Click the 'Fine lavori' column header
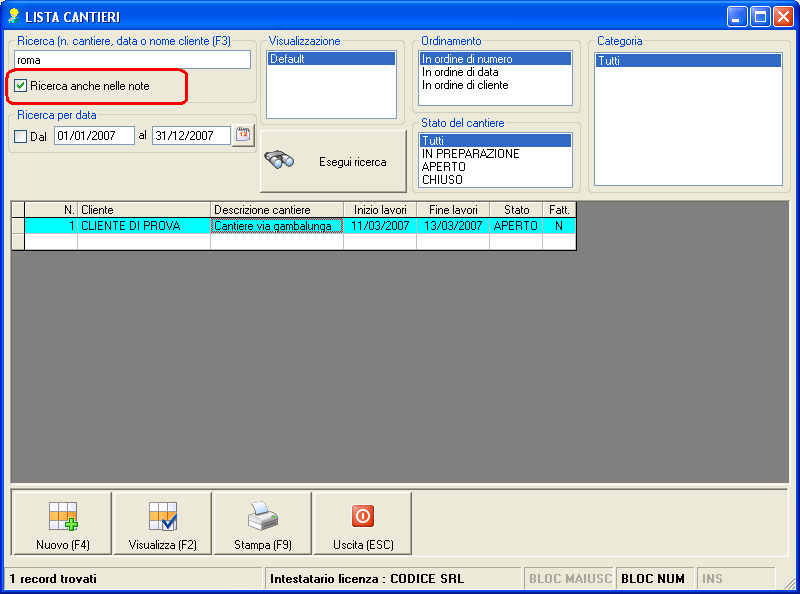The height and width of the screenshot is (594, 800). tap(453, 210)
